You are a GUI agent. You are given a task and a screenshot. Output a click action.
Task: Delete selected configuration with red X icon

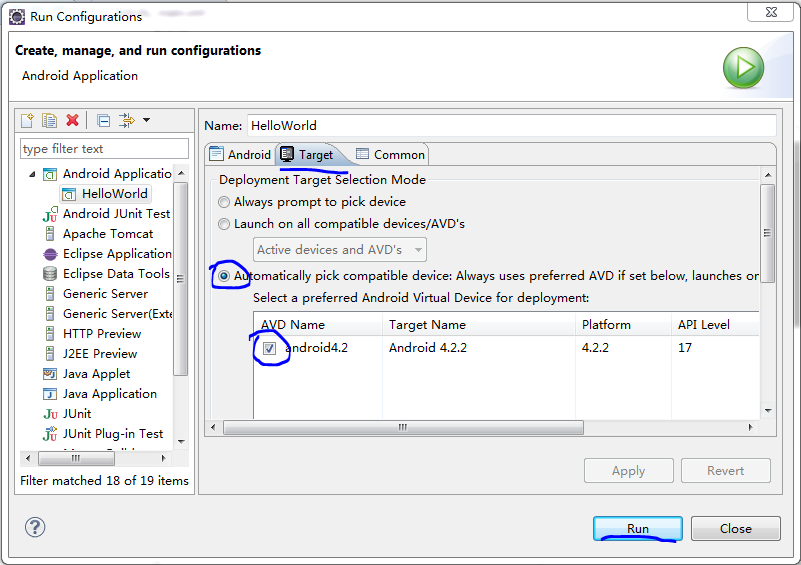(72, 121)
